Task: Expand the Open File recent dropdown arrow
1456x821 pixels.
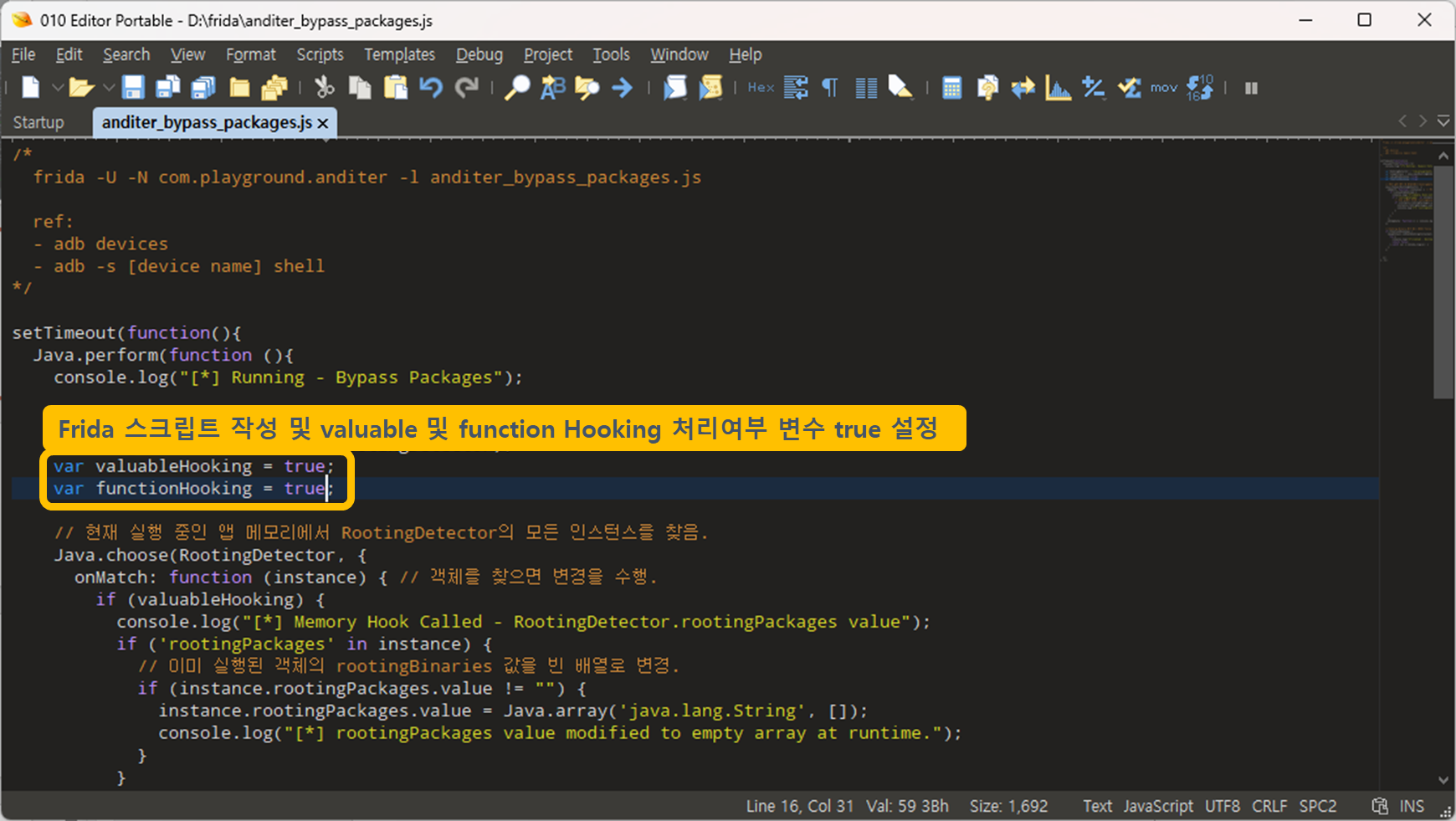Action: click(109, 87)
